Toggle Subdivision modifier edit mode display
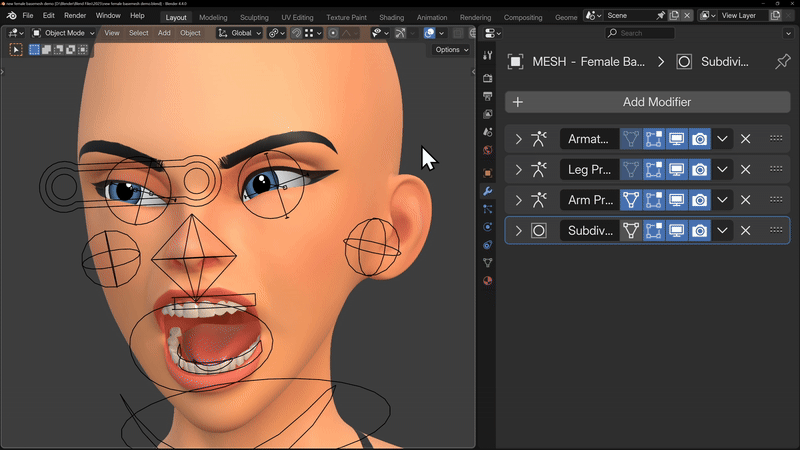 [x=654, y=231]
